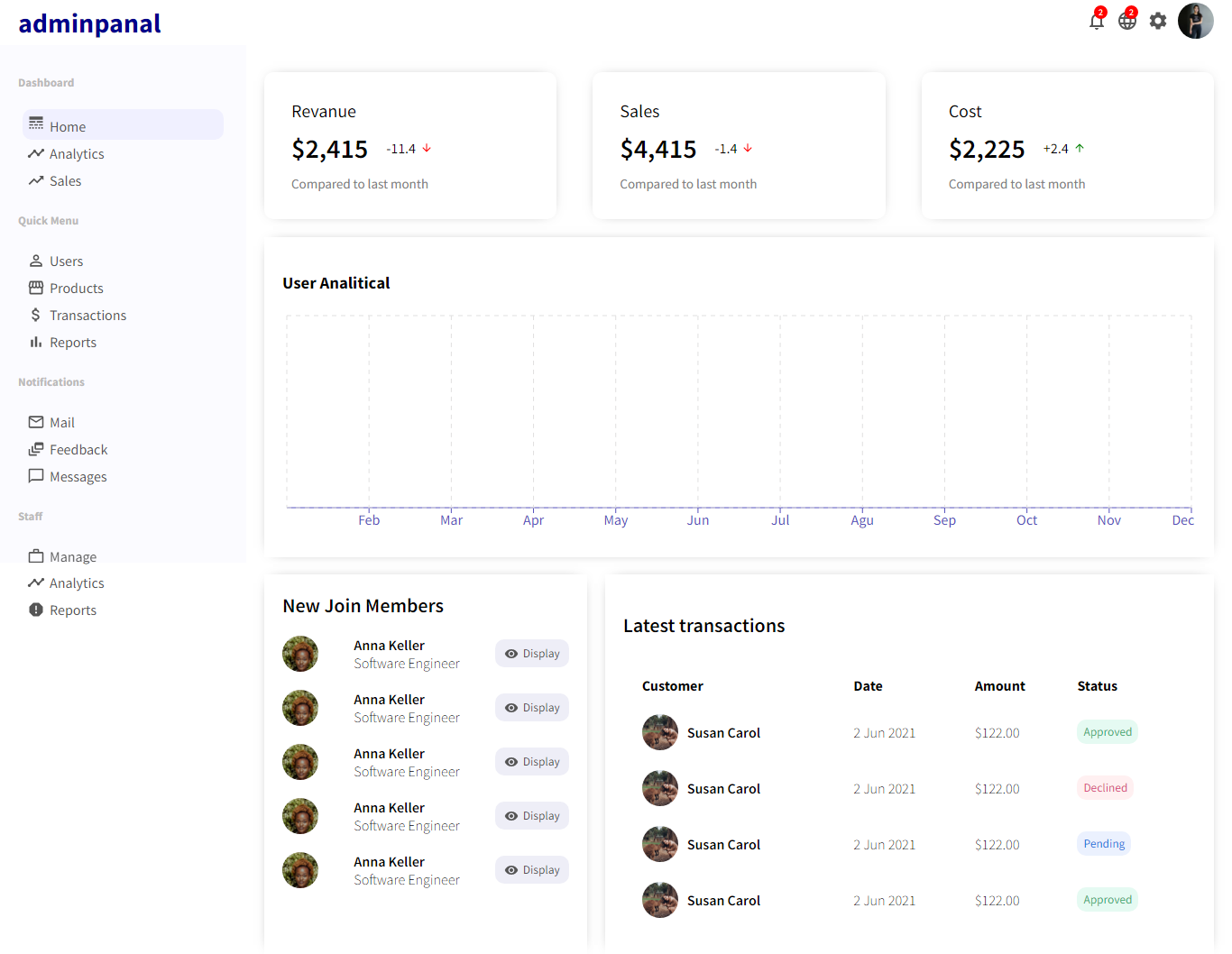Viewport: 1232px width, 954px height.
Task: Click the Pending status badge
Action: point(1104,844)
